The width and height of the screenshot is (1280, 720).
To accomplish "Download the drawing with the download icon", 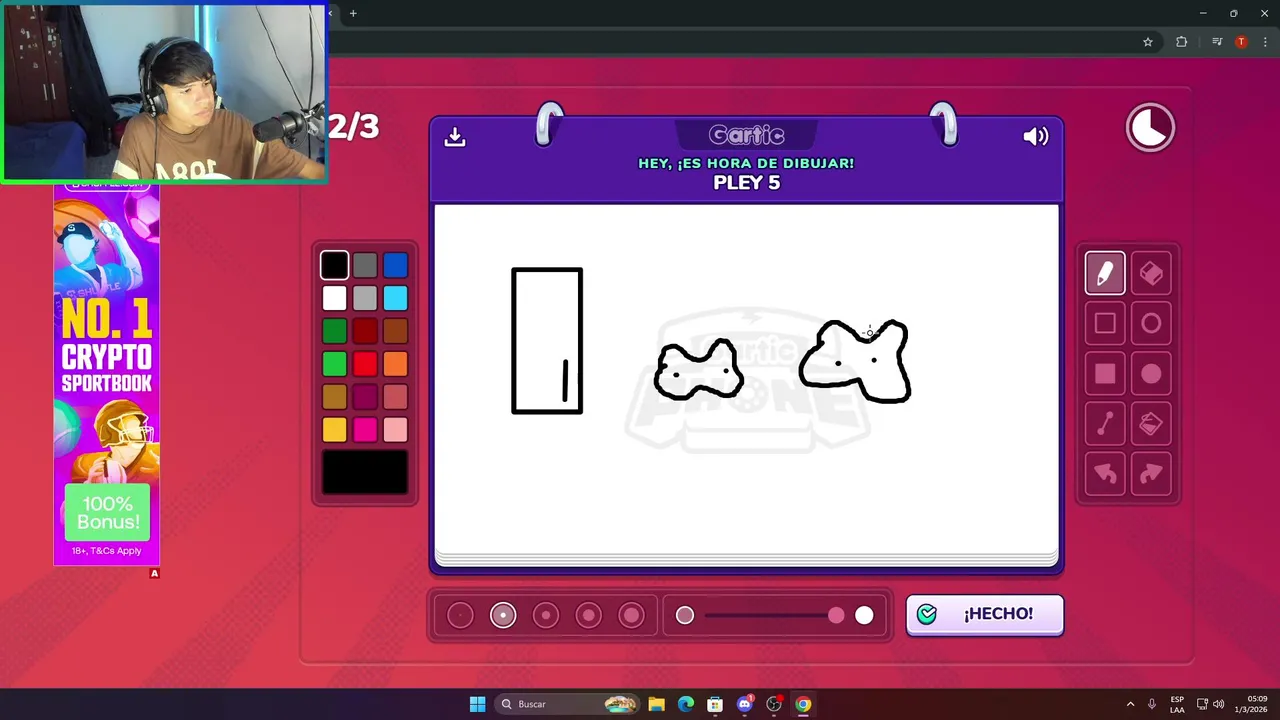I will coord(455,137).
